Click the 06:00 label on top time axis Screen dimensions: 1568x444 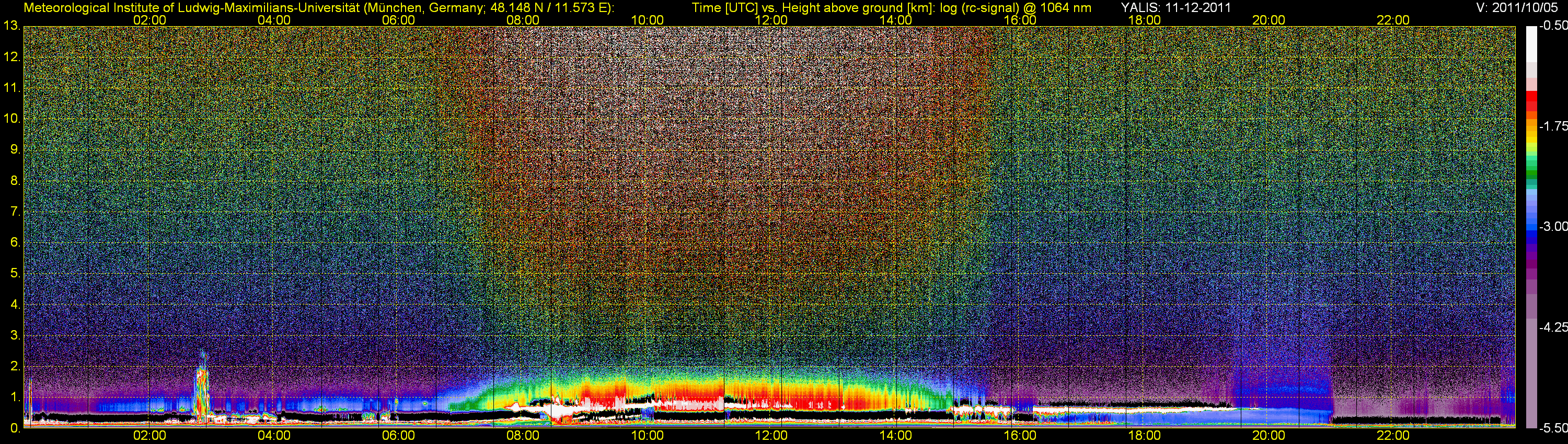(x=398, y=20)
